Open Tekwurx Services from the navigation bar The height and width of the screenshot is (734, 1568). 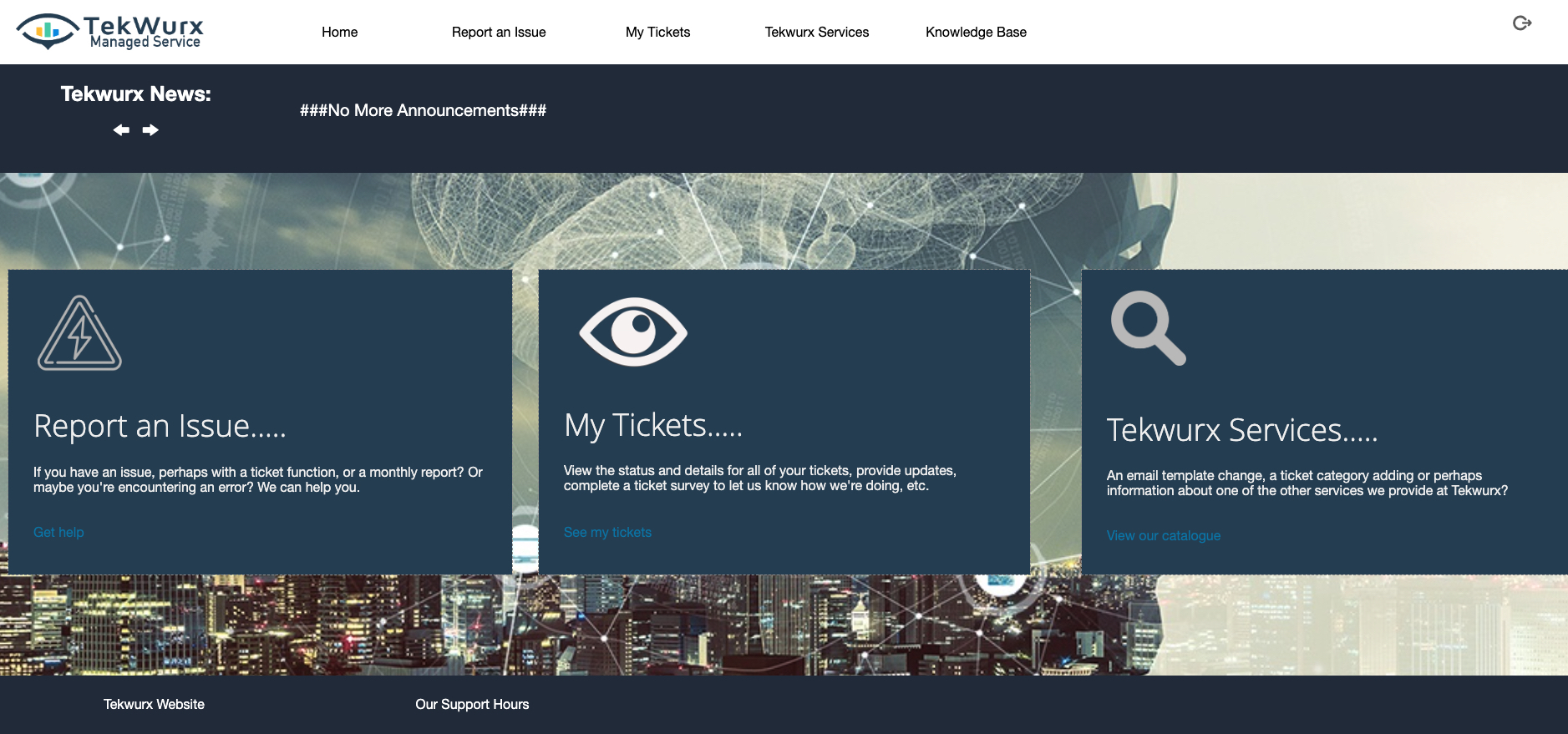tap(816, 33)
